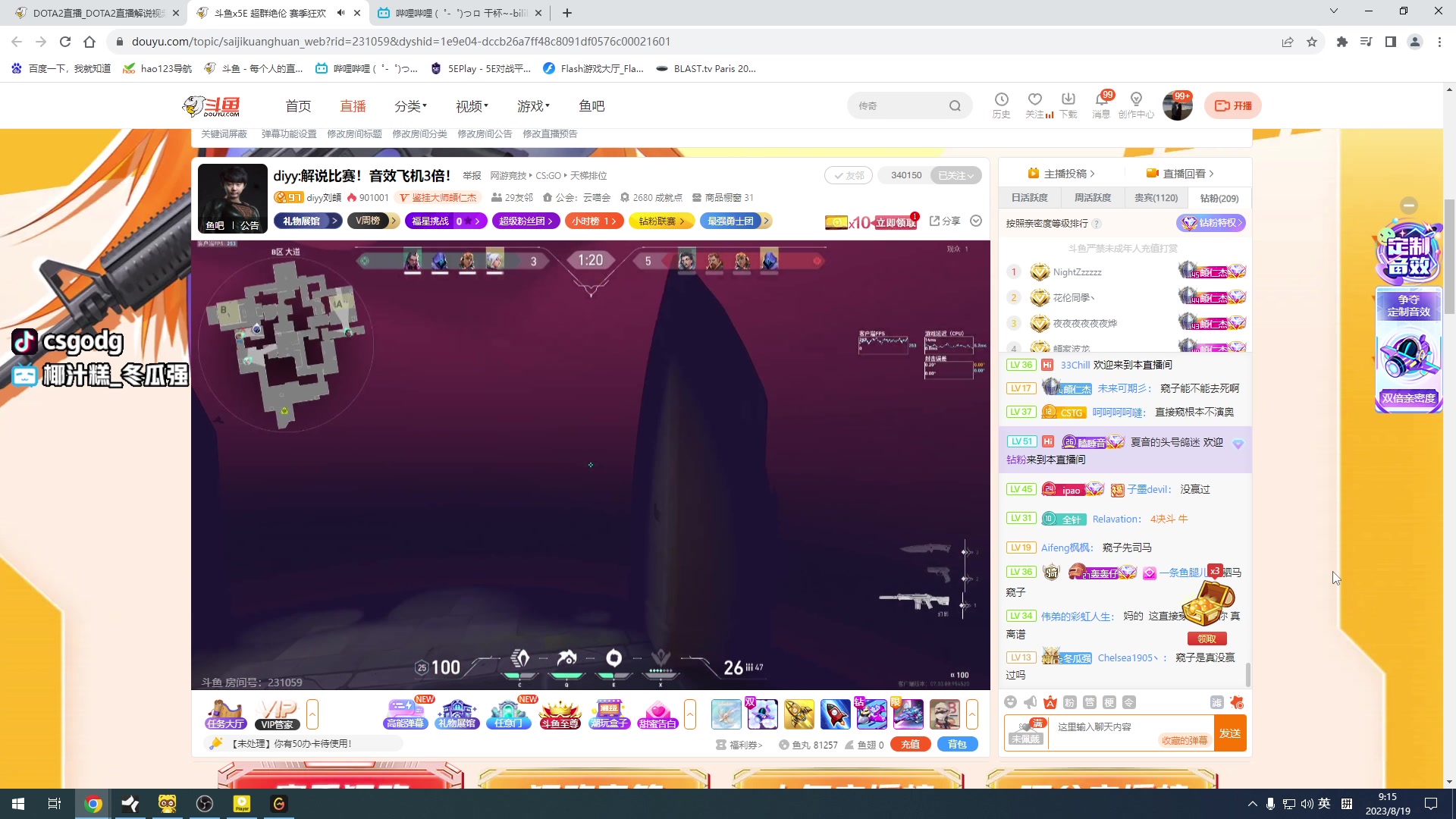
Task: Open the 关注 followed channels heart icon
Action: [x=1035, y=105]
